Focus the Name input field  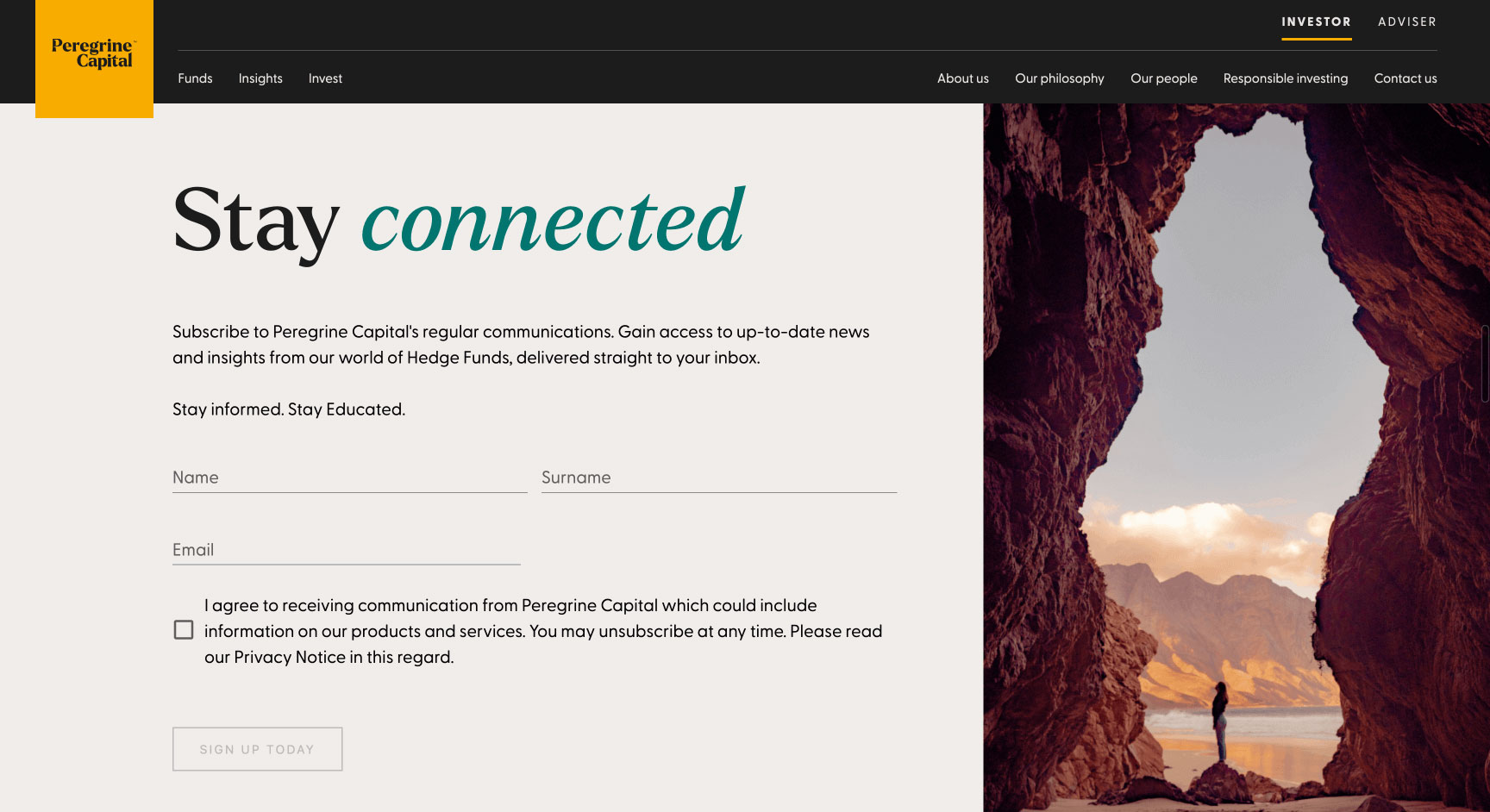pyautogui.click(x=349, y=478)
